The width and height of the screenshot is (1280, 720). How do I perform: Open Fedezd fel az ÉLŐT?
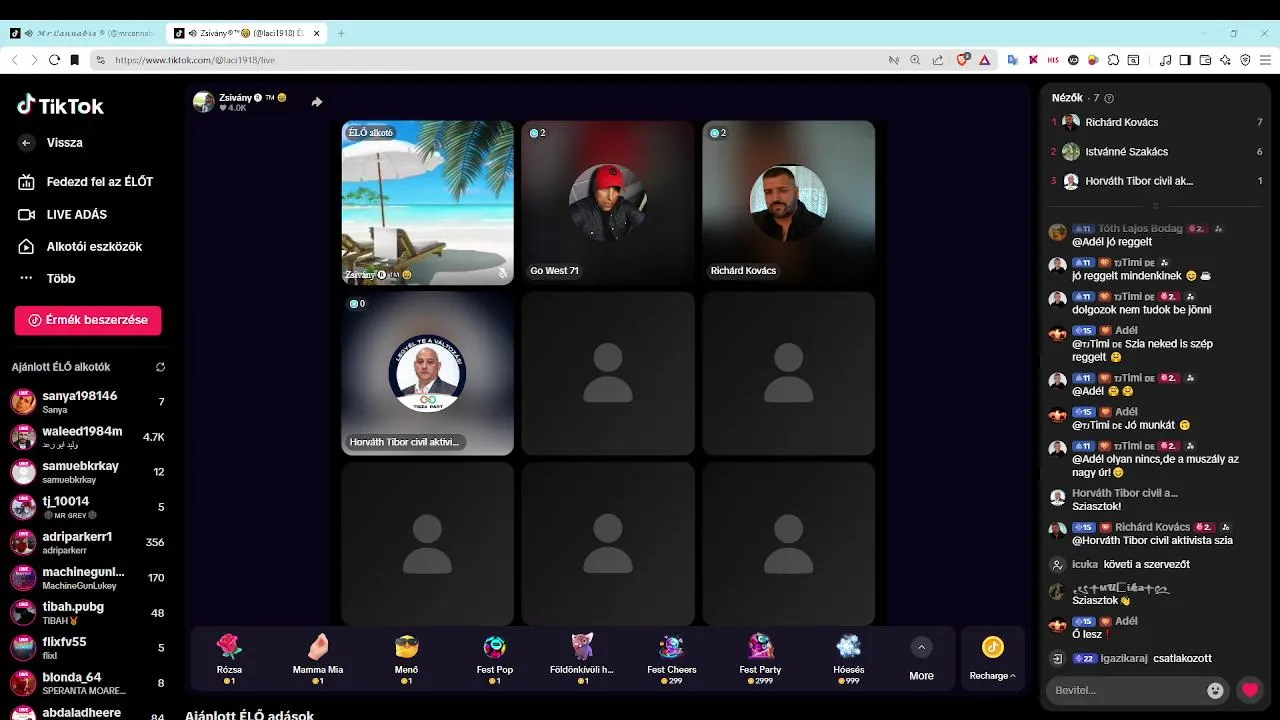(x=86, y=182)
